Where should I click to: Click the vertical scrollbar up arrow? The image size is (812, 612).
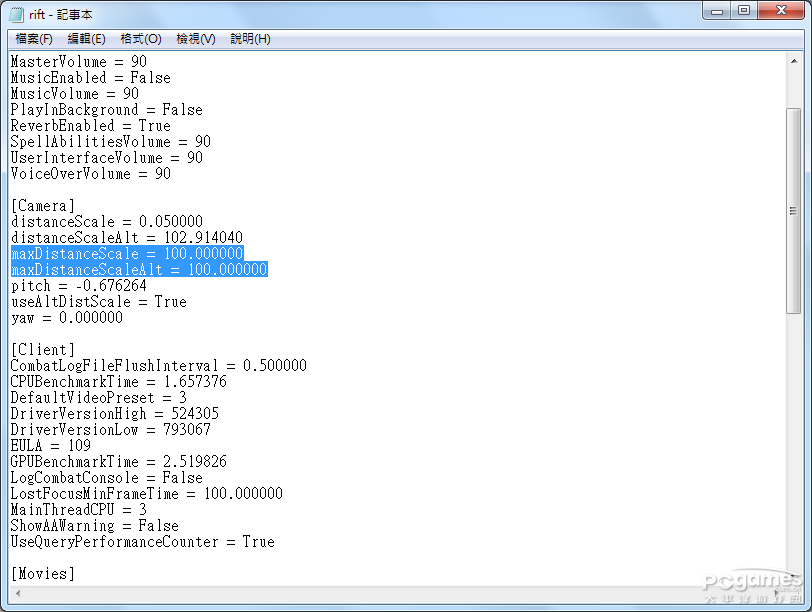793,60
